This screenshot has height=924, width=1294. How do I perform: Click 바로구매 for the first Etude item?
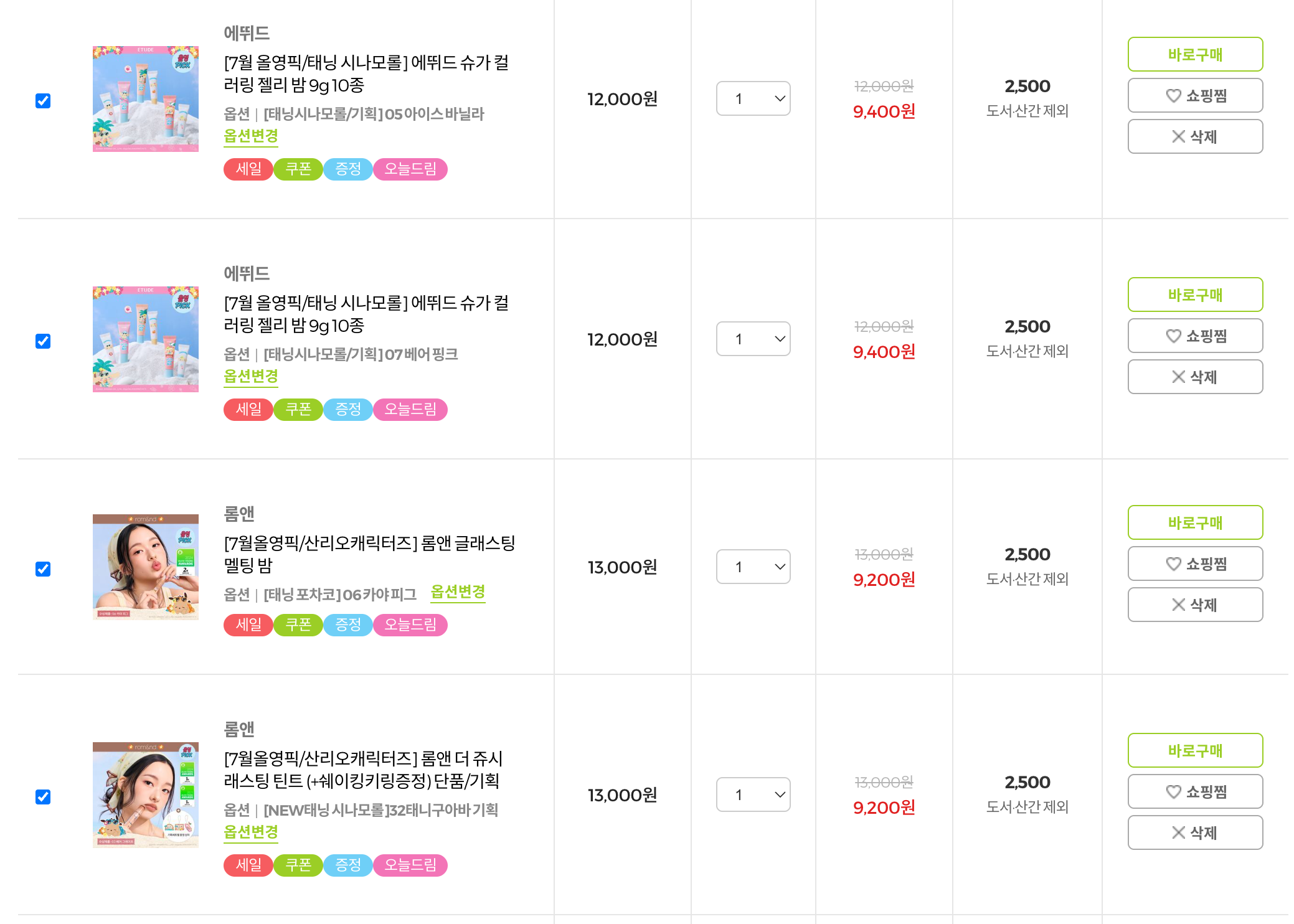point(1195,54)
